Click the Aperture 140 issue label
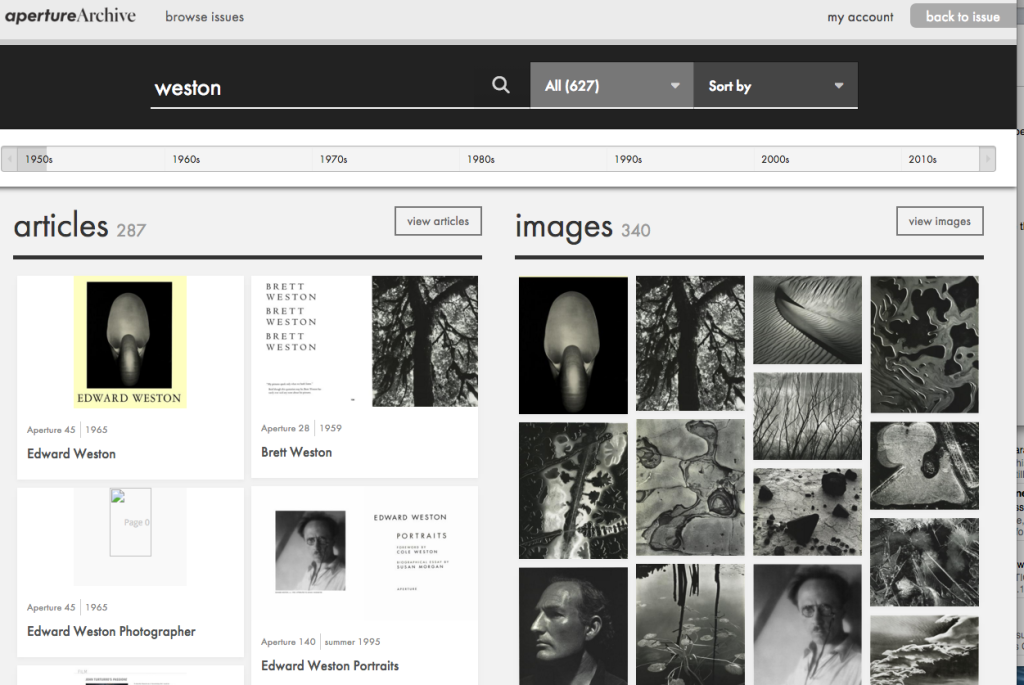The image size is (1024, 685). click(288, 642)
